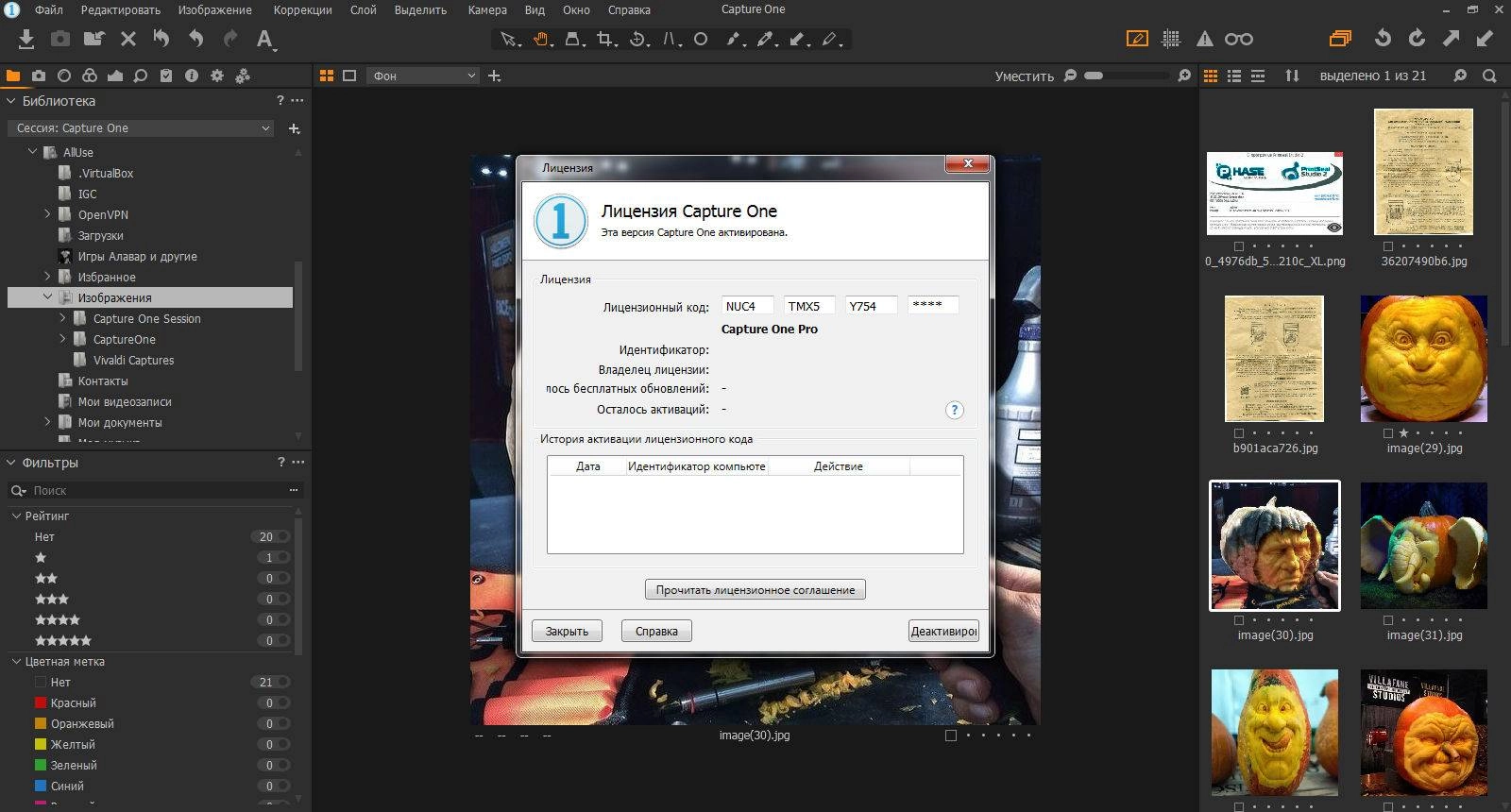Select the arrow Pointer cursor tool
The width and height of the screenshot is (1511, 812).
(509, 39)
